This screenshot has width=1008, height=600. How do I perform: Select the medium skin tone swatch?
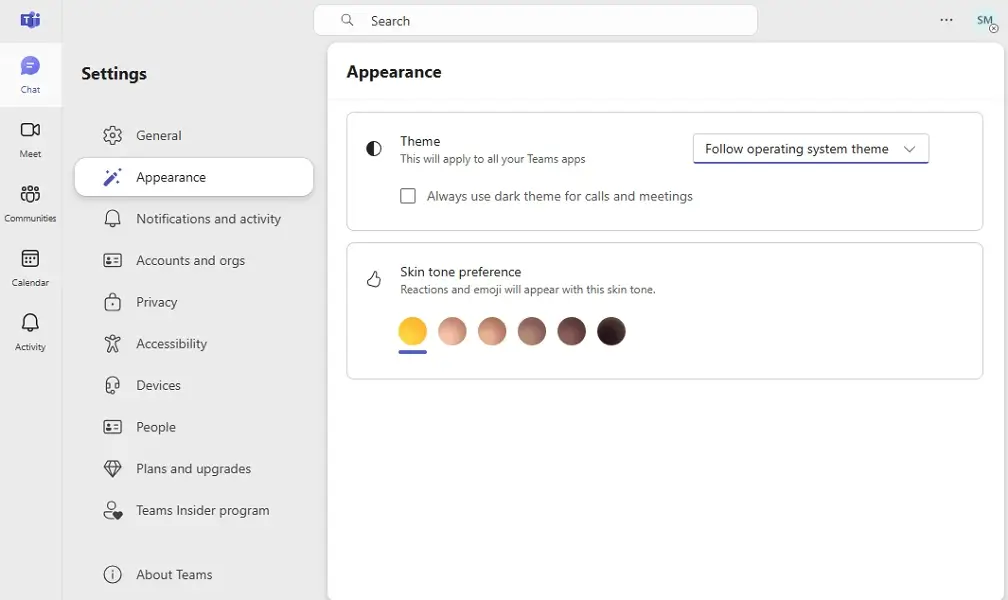(532, 331)
